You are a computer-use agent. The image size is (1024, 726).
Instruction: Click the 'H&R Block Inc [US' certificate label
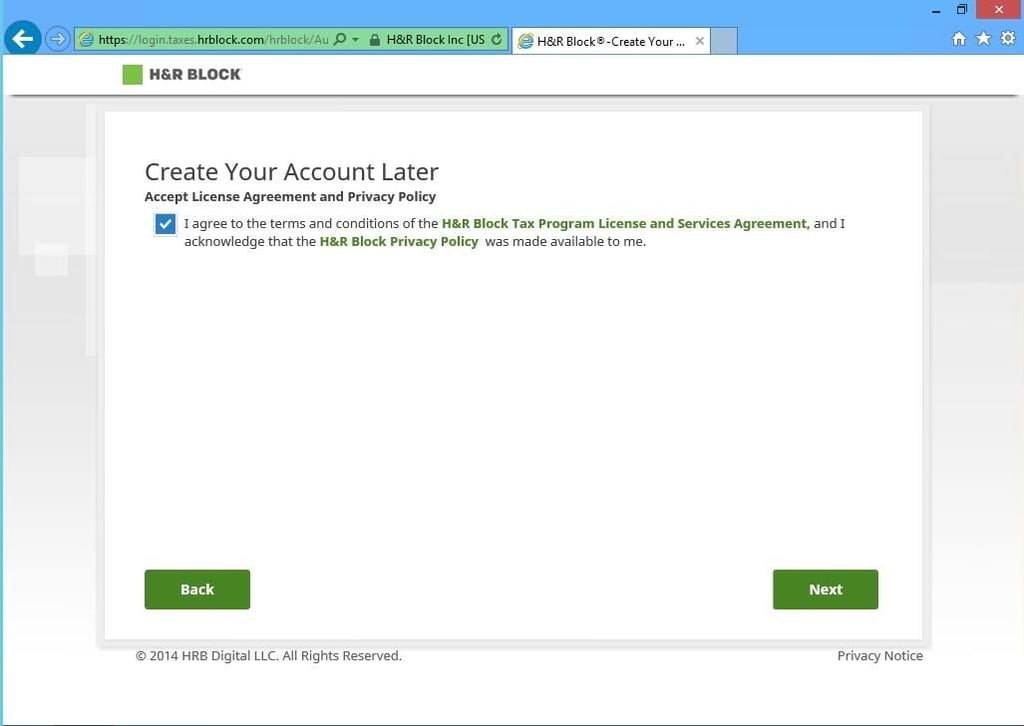coord(436,40)
